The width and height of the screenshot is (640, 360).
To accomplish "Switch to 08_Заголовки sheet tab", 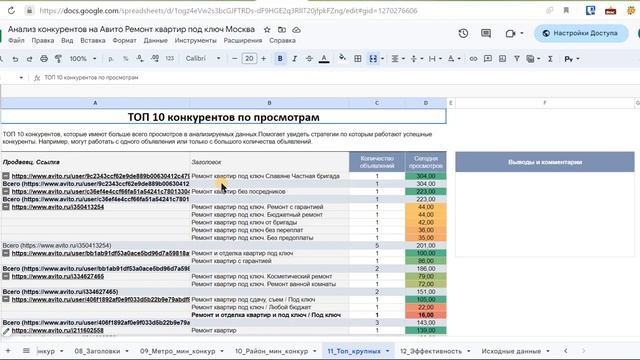I will click(101, 351).
